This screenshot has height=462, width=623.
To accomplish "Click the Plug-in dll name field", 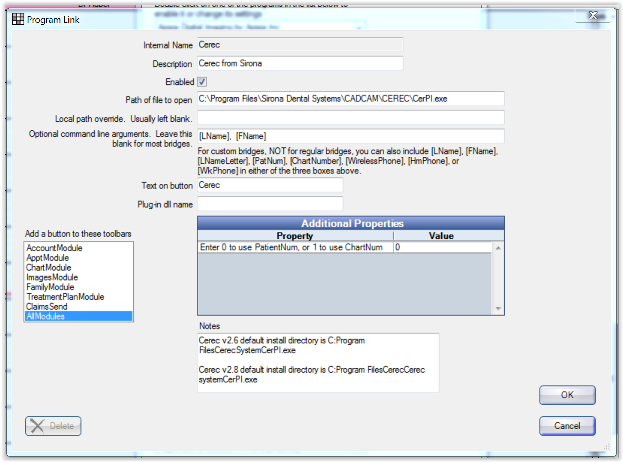I will tap(270, 204).
